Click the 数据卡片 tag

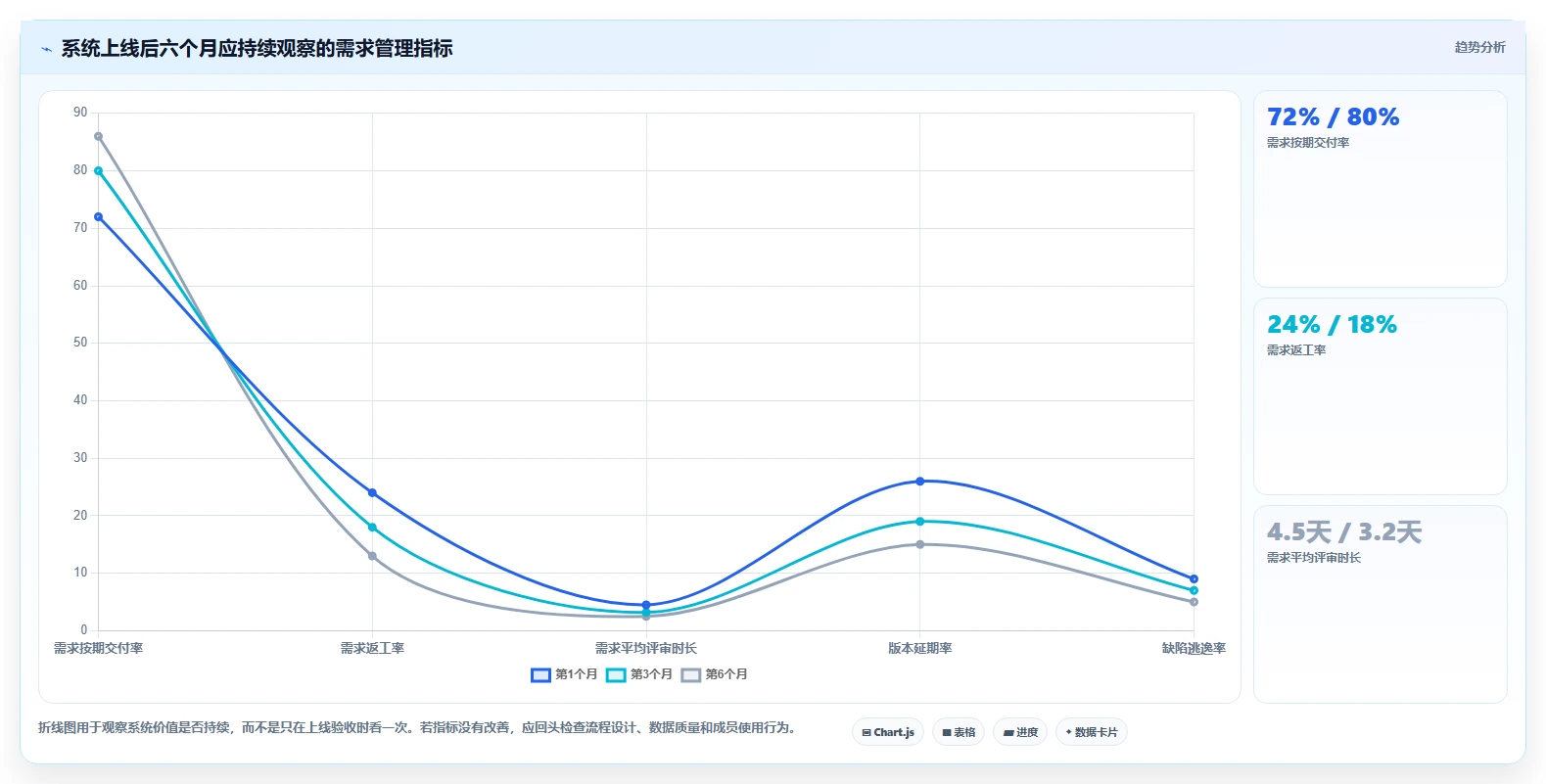pyautogui.click(x=1092, y=732)
